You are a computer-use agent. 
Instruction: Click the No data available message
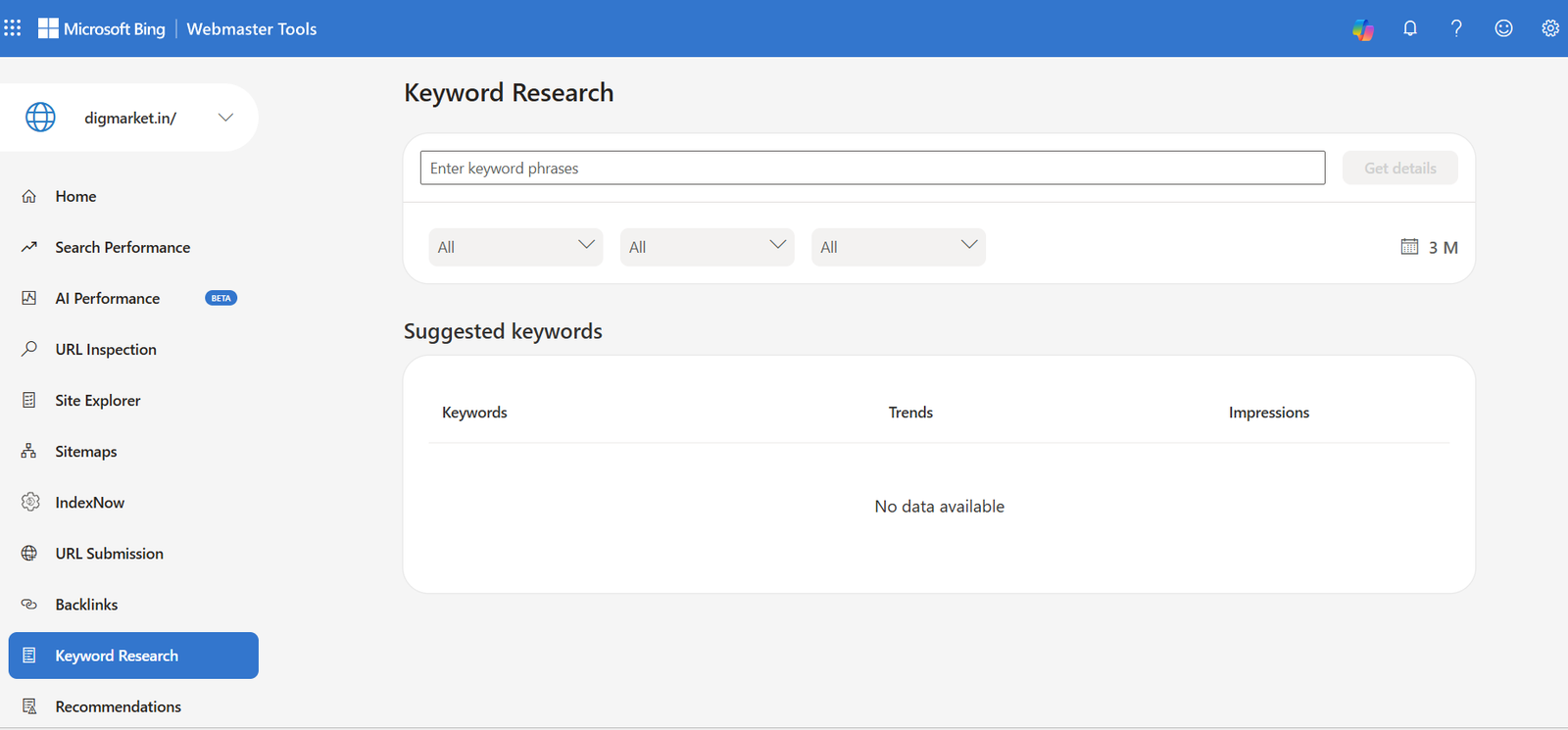(940, 507)
